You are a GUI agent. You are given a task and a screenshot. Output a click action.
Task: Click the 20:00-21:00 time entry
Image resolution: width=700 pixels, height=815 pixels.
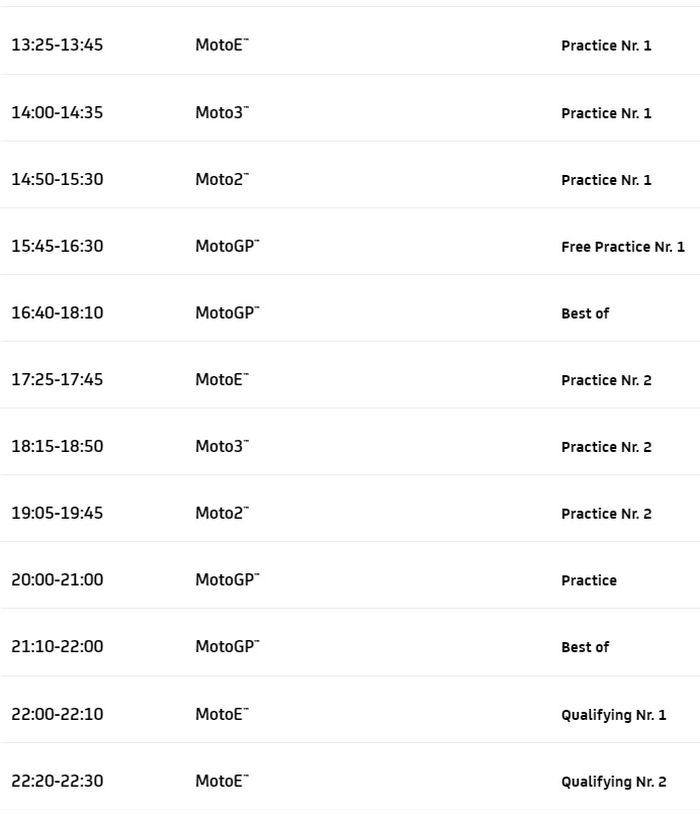(x=57, y=580)
